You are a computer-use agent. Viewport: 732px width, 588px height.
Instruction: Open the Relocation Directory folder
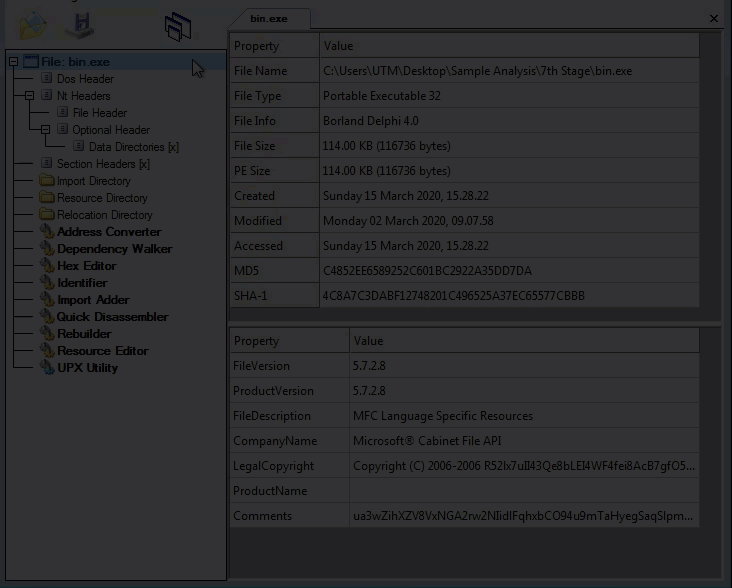click(x=105, y=215)
